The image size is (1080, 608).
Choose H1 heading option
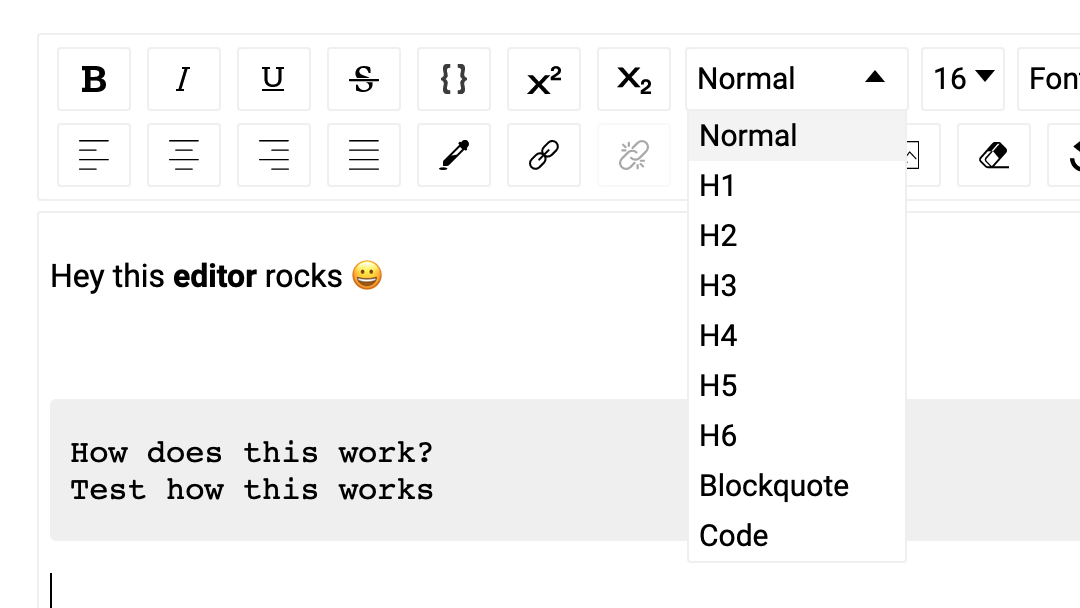click(797, 186)
